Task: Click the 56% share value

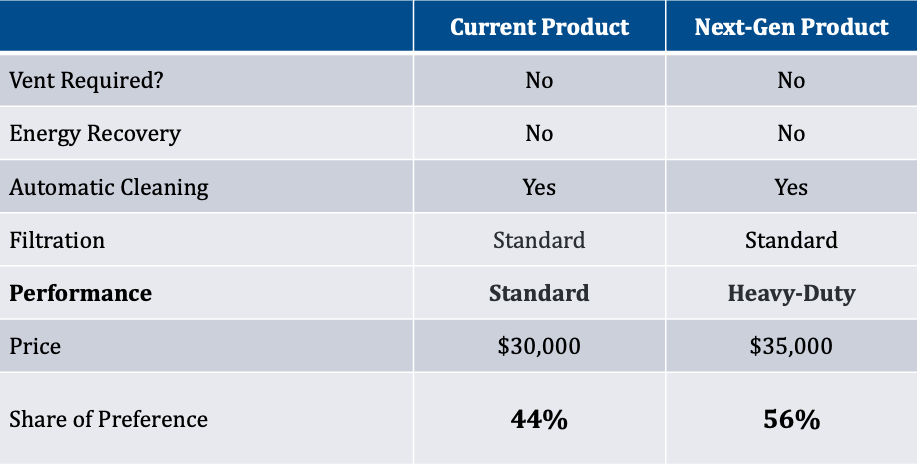Action: click(x=791, y=420)
